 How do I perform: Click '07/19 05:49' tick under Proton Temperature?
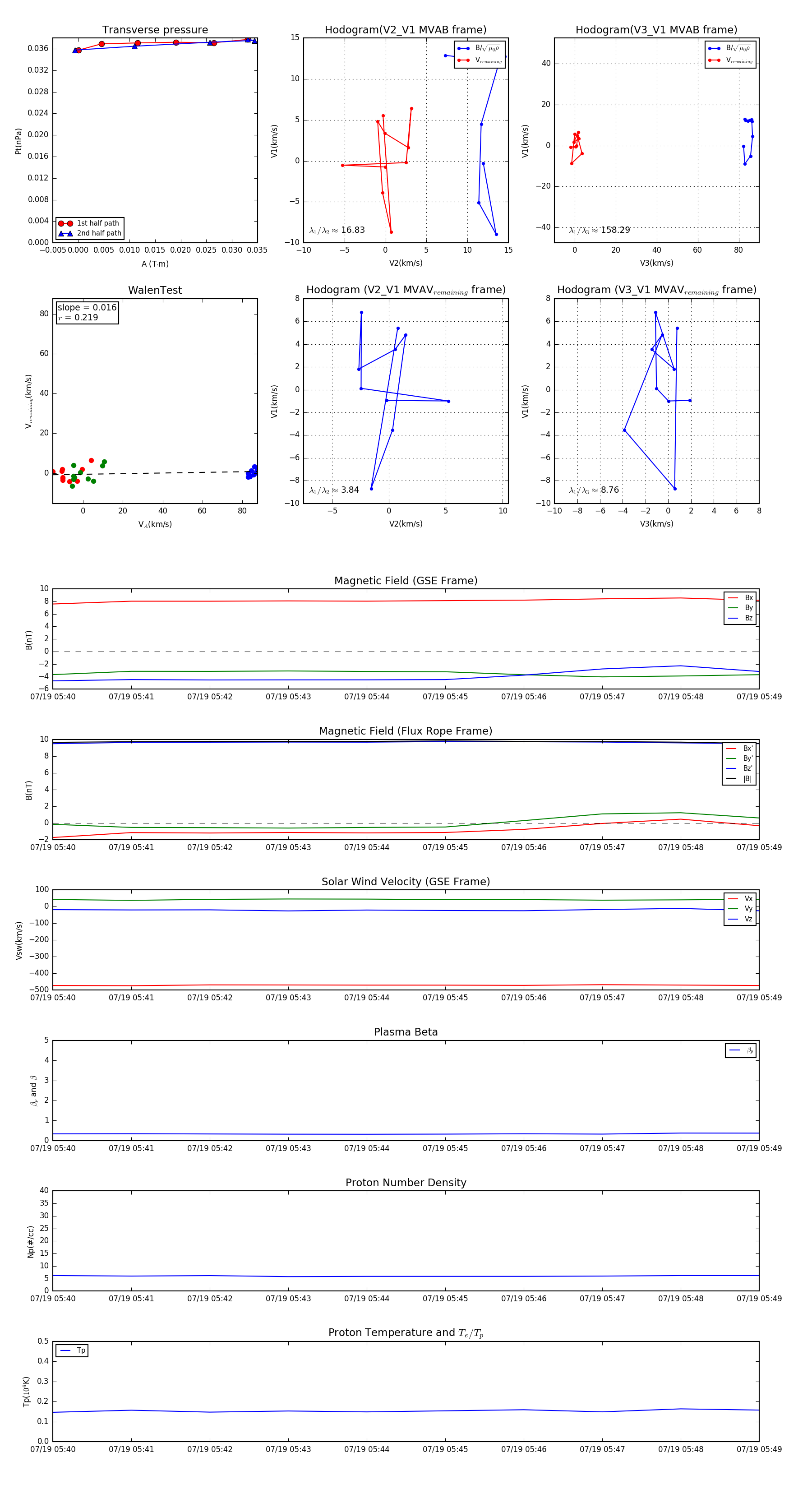coord(759,1449)
